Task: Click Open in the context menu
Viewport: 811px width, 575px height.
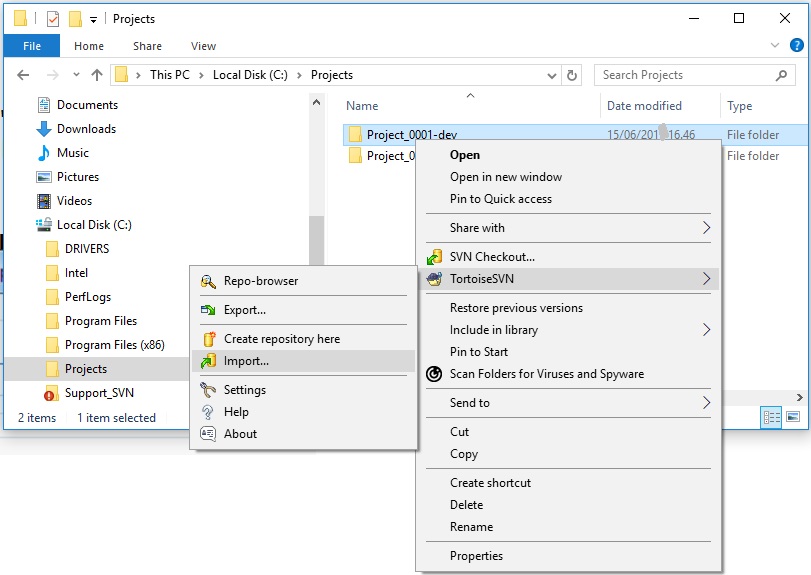Action: pyautogui.click(x=568, y=155)
